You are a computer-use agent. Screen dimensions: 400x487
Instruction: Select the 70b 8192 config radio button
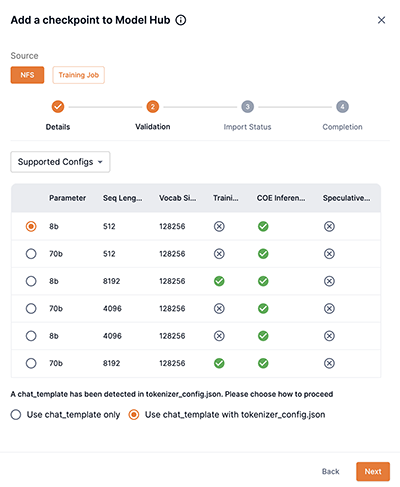click(31, 363)
